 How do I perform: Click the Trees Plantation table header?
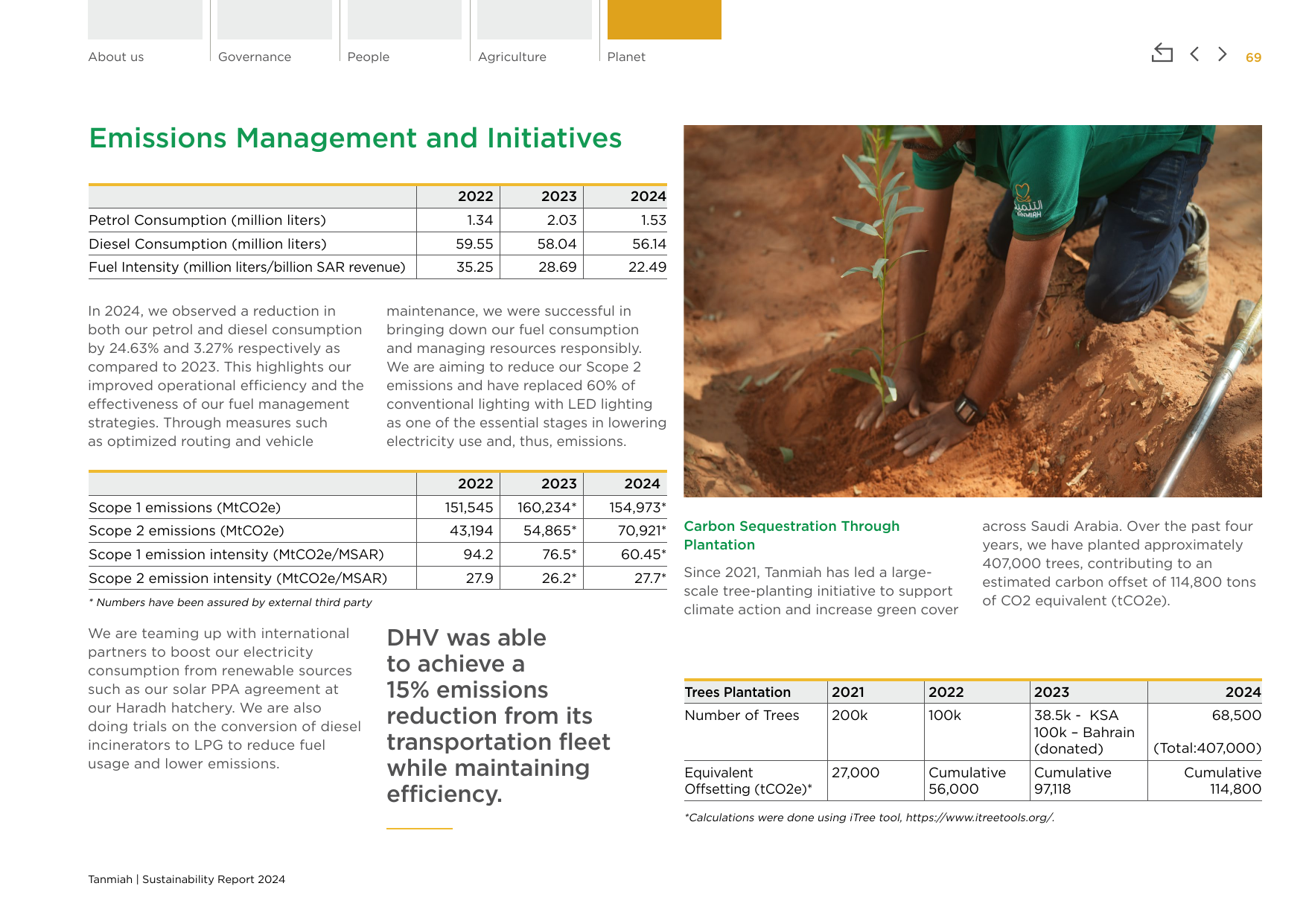pos(737,692)
